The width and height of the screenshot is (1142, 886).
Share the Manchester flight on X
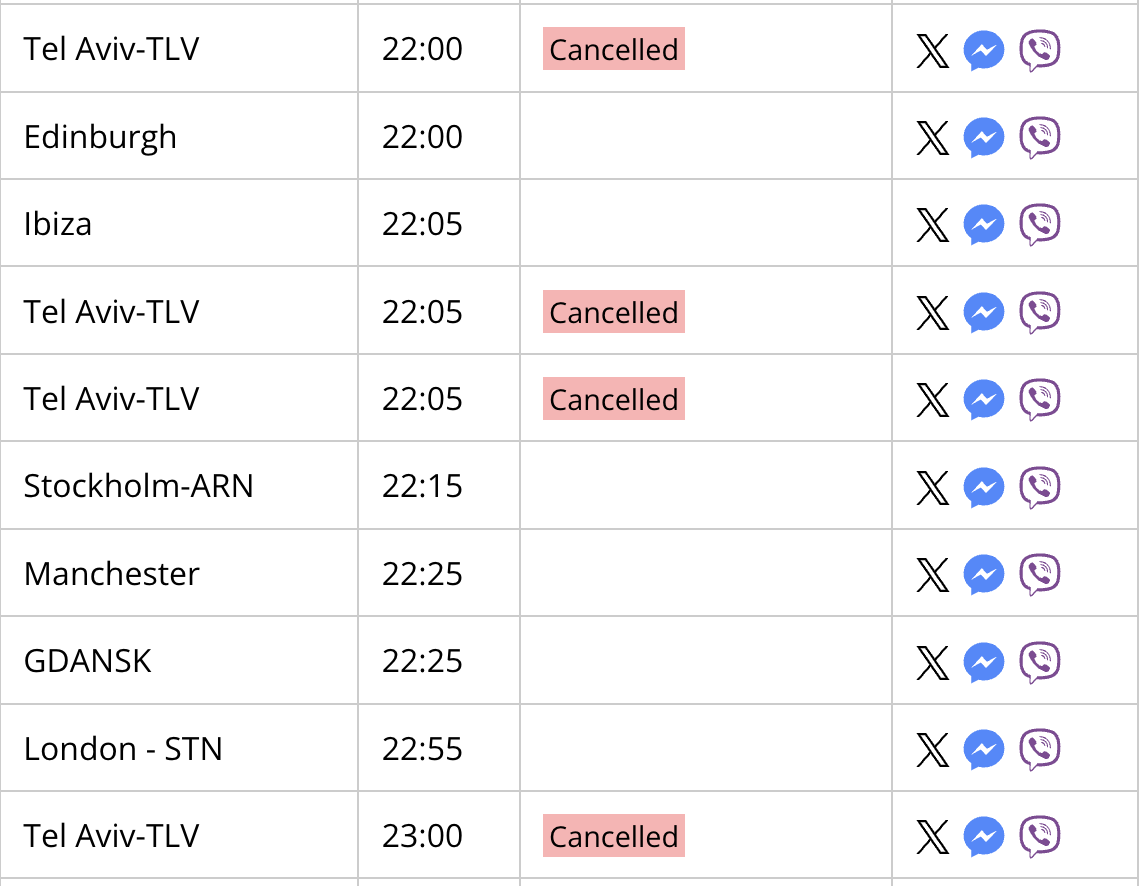click(932, 574)
